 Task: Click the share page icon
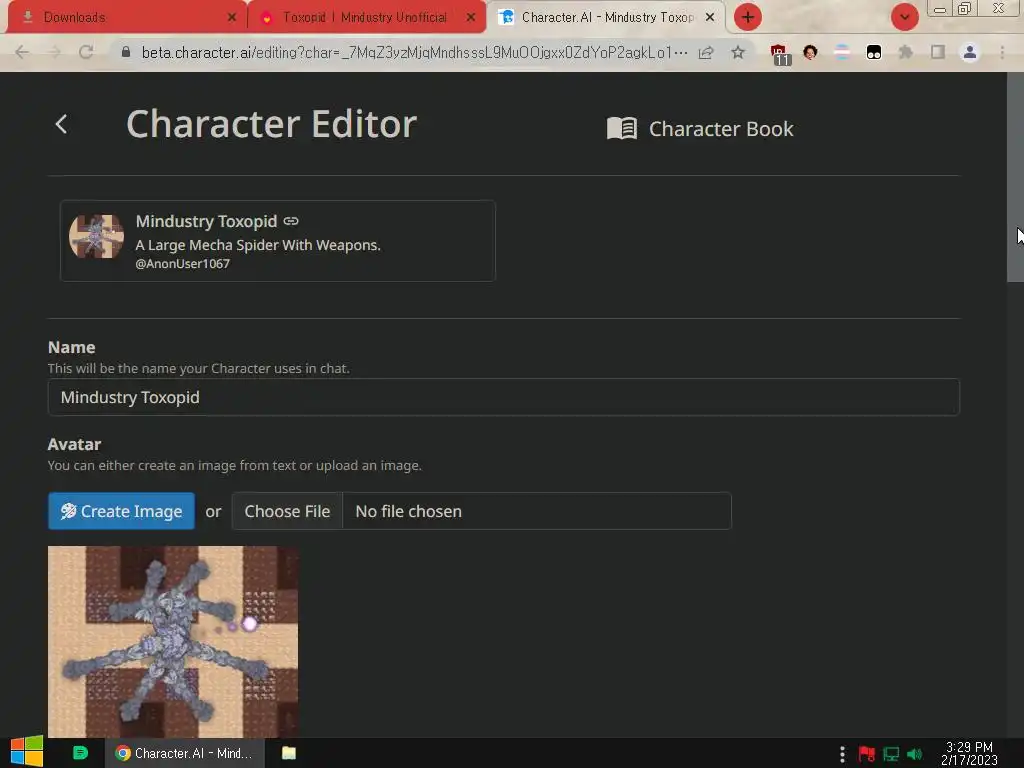click(706, 52)
